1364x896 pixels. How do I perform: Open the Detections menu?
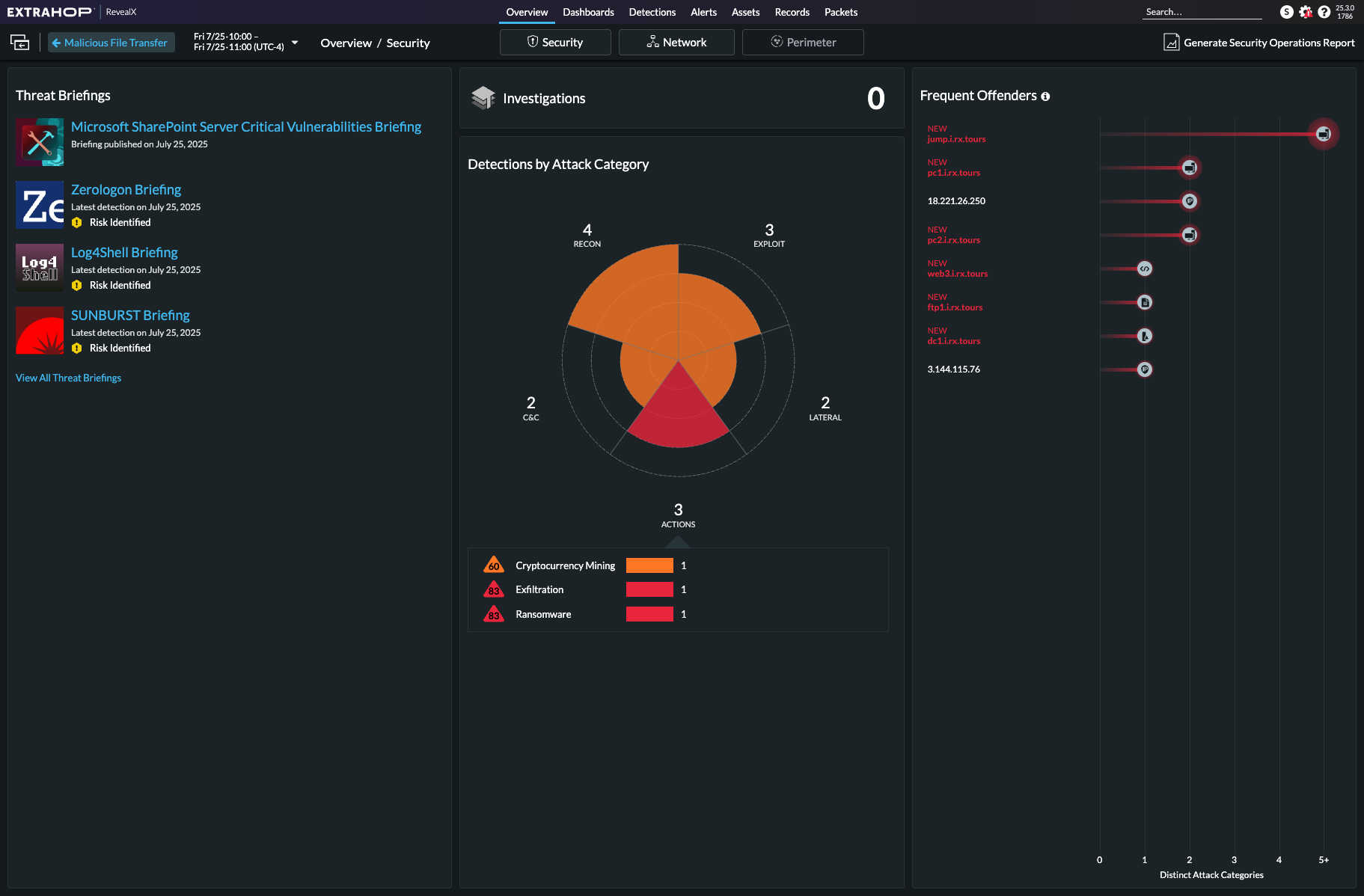tap(652, 12)
